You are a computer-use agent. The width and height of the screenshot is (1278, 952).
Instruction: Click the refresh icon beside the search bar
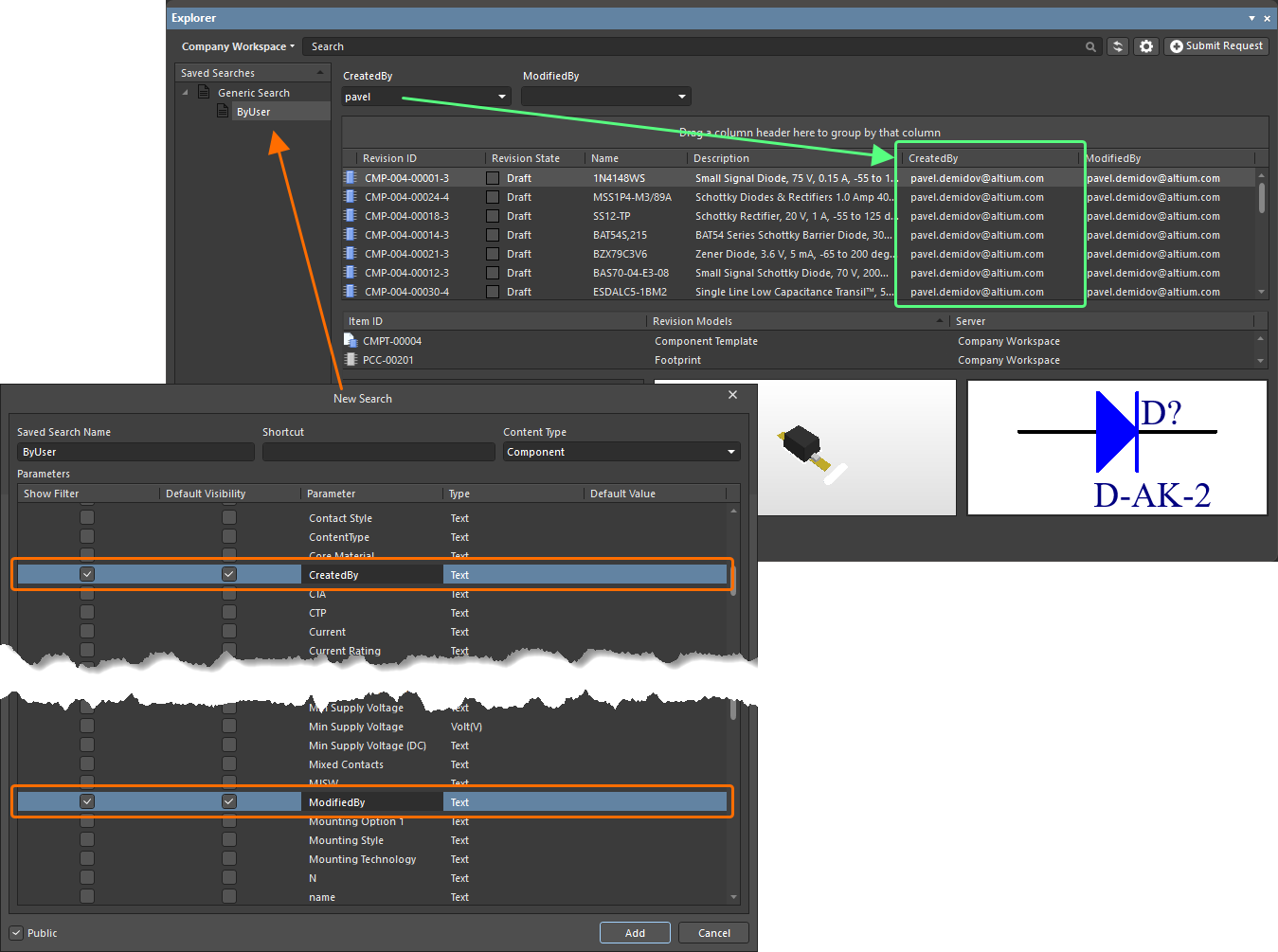[x=1118, y=46]
